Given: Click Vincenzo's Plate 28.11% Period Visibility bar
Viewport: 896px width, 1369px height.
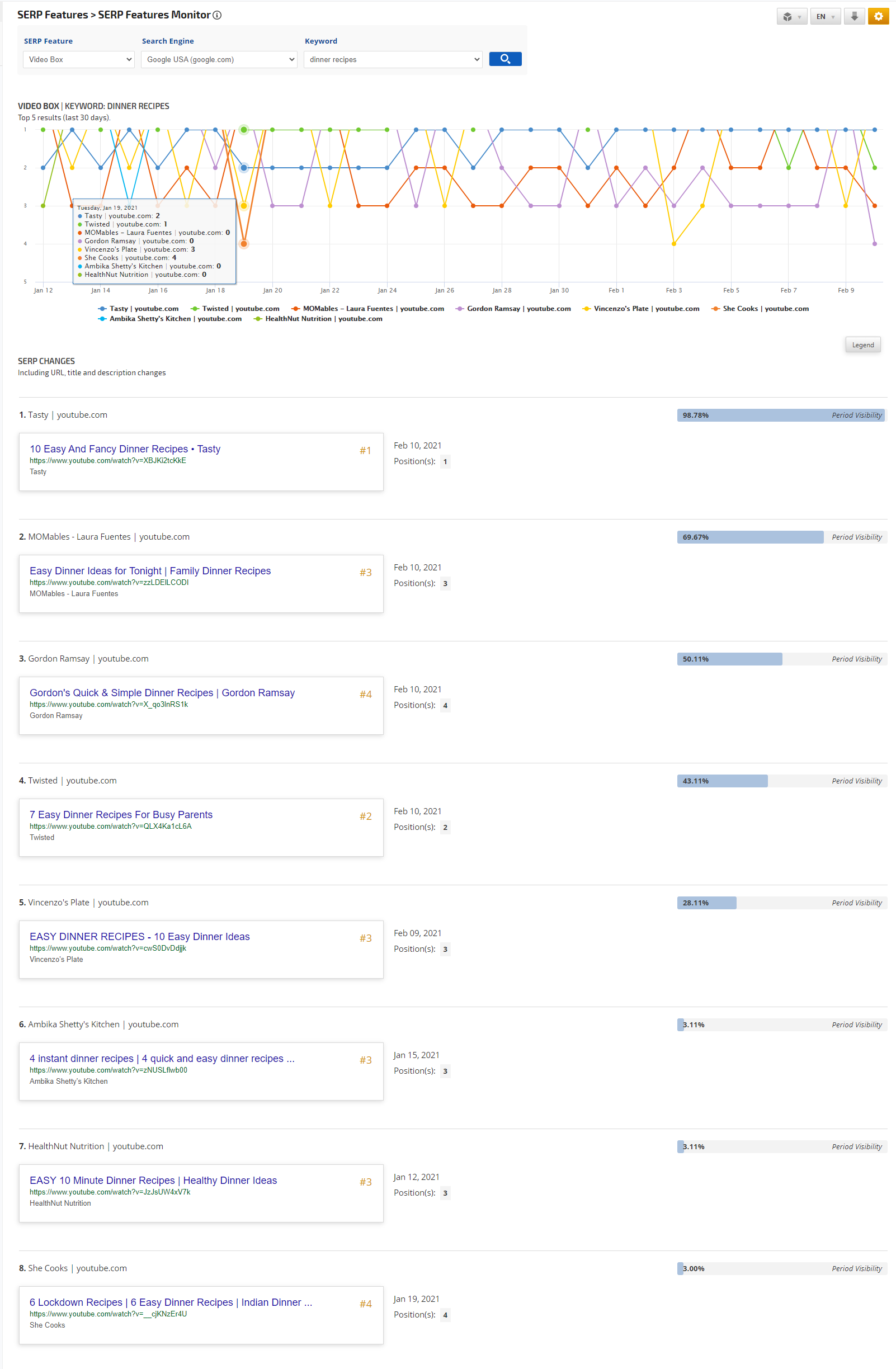Looking at the screenshot, I should [x=782, y=903].
